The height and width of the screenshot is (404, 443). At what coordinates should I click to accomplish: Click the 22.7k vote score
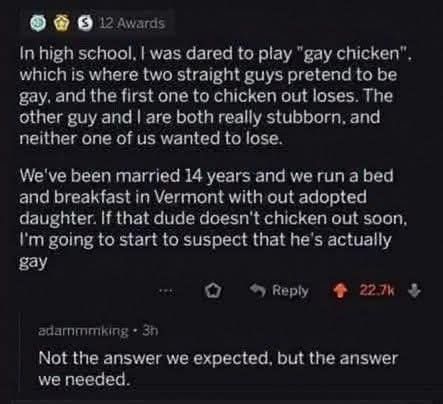point(377,291)
